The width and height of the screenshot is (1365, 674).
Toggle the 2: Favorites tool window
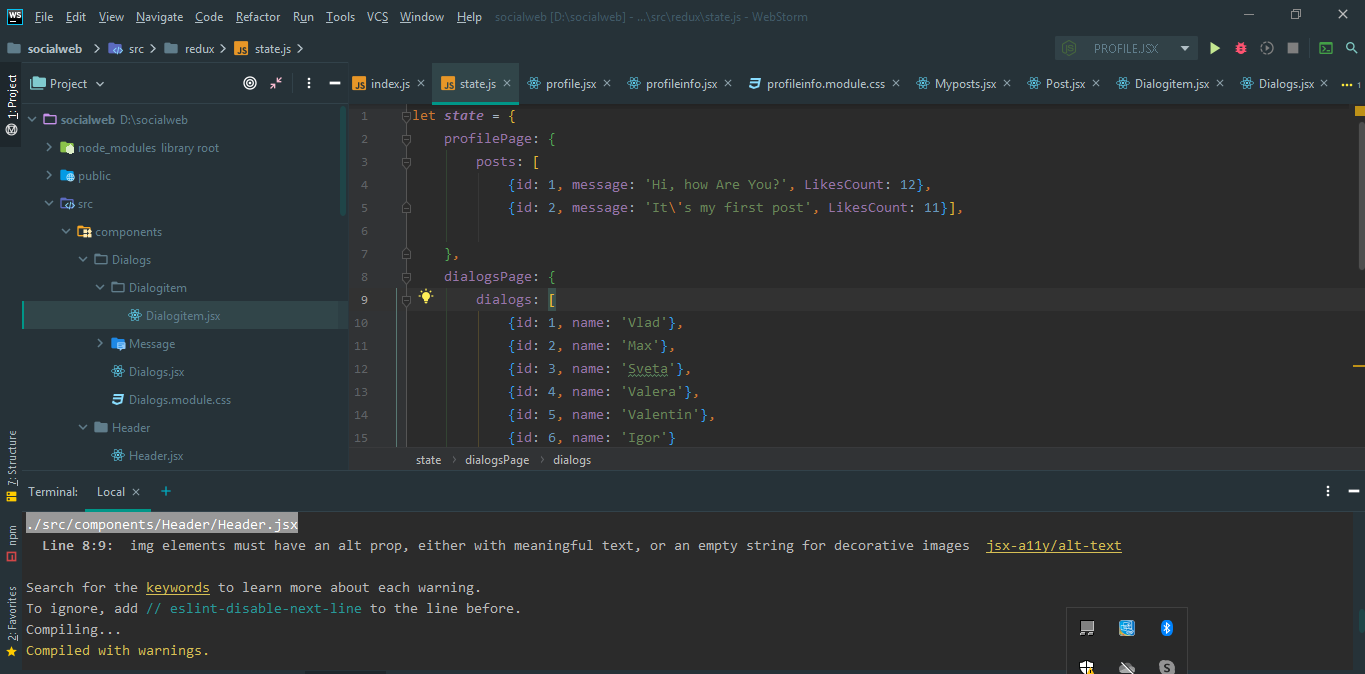click(12, 621)
